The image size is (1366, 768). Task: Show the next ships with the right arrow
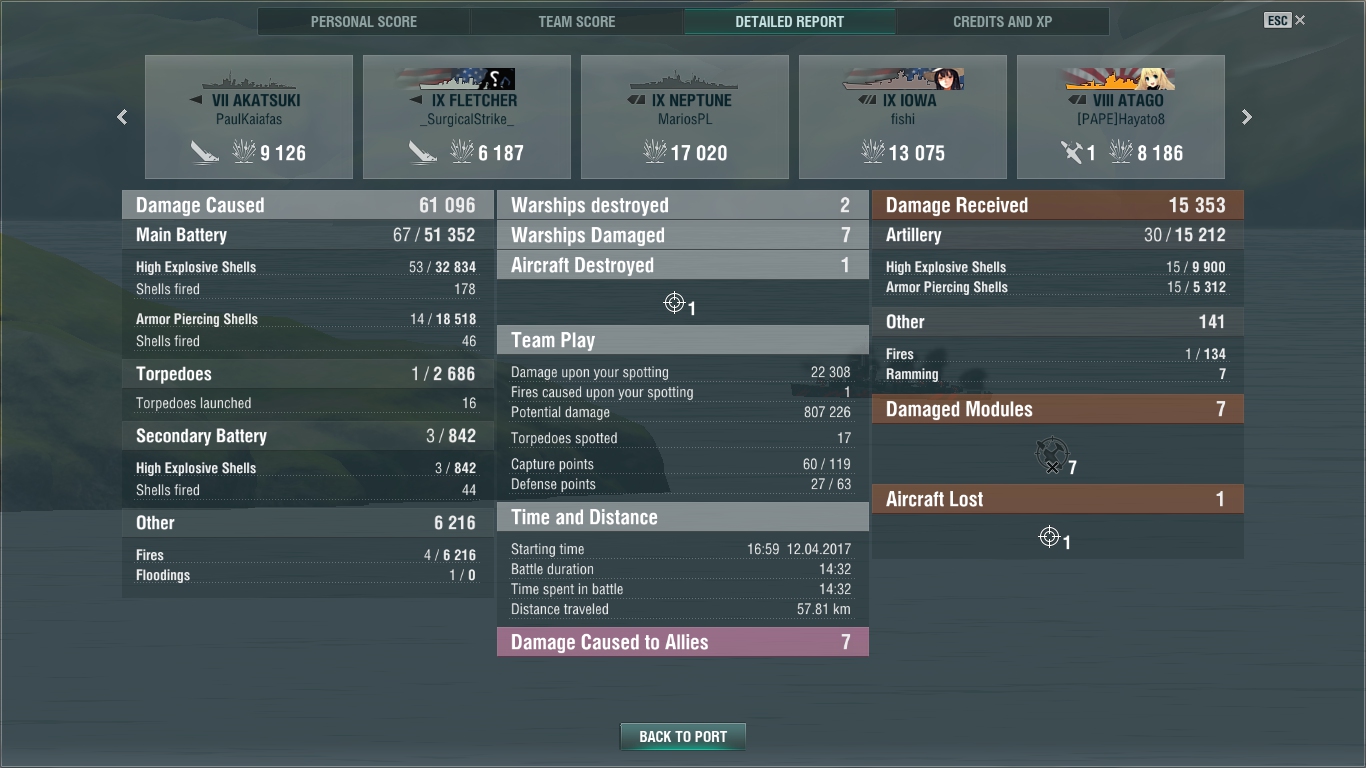(1247, 117)
